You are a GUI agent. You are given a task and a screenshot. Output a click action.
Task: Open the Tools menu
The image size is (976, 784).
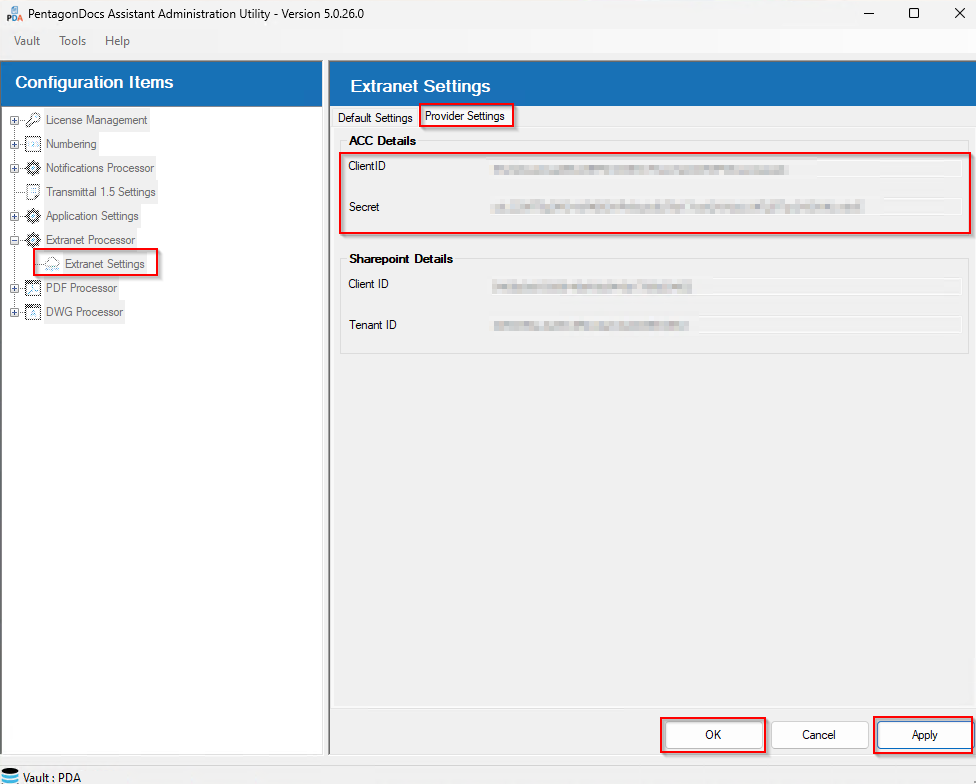[x=72, y=41]
